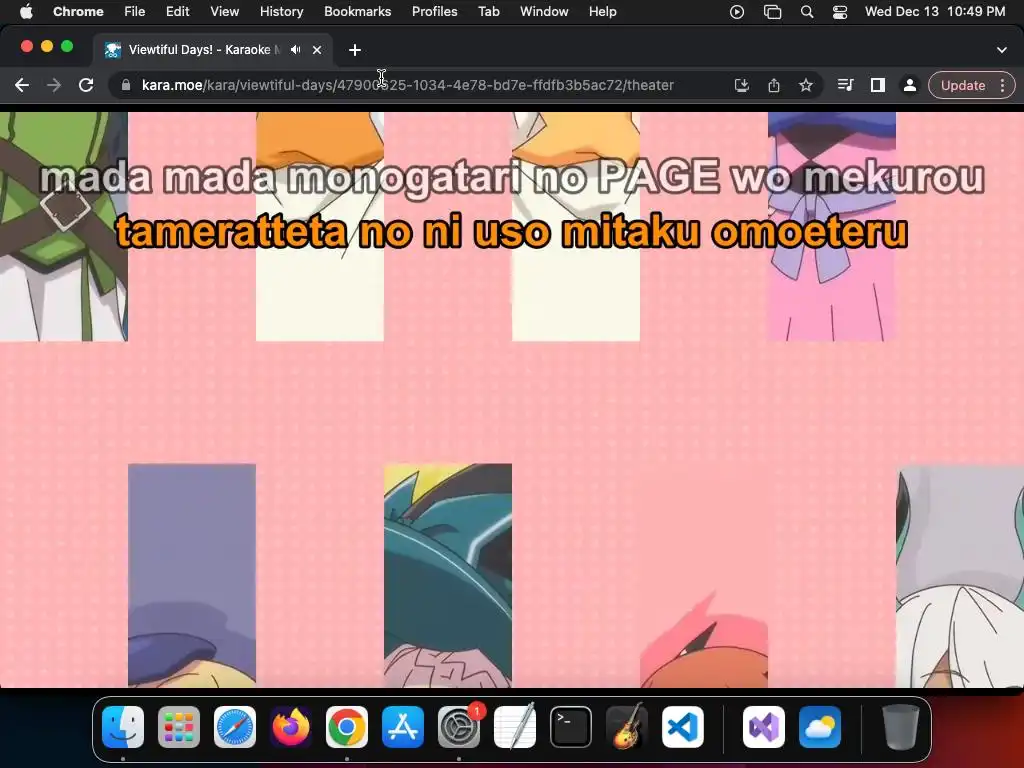Screen dimensions: 1024x768
Task: Open the Weather app from the Dock
Action: click(820, 727)
